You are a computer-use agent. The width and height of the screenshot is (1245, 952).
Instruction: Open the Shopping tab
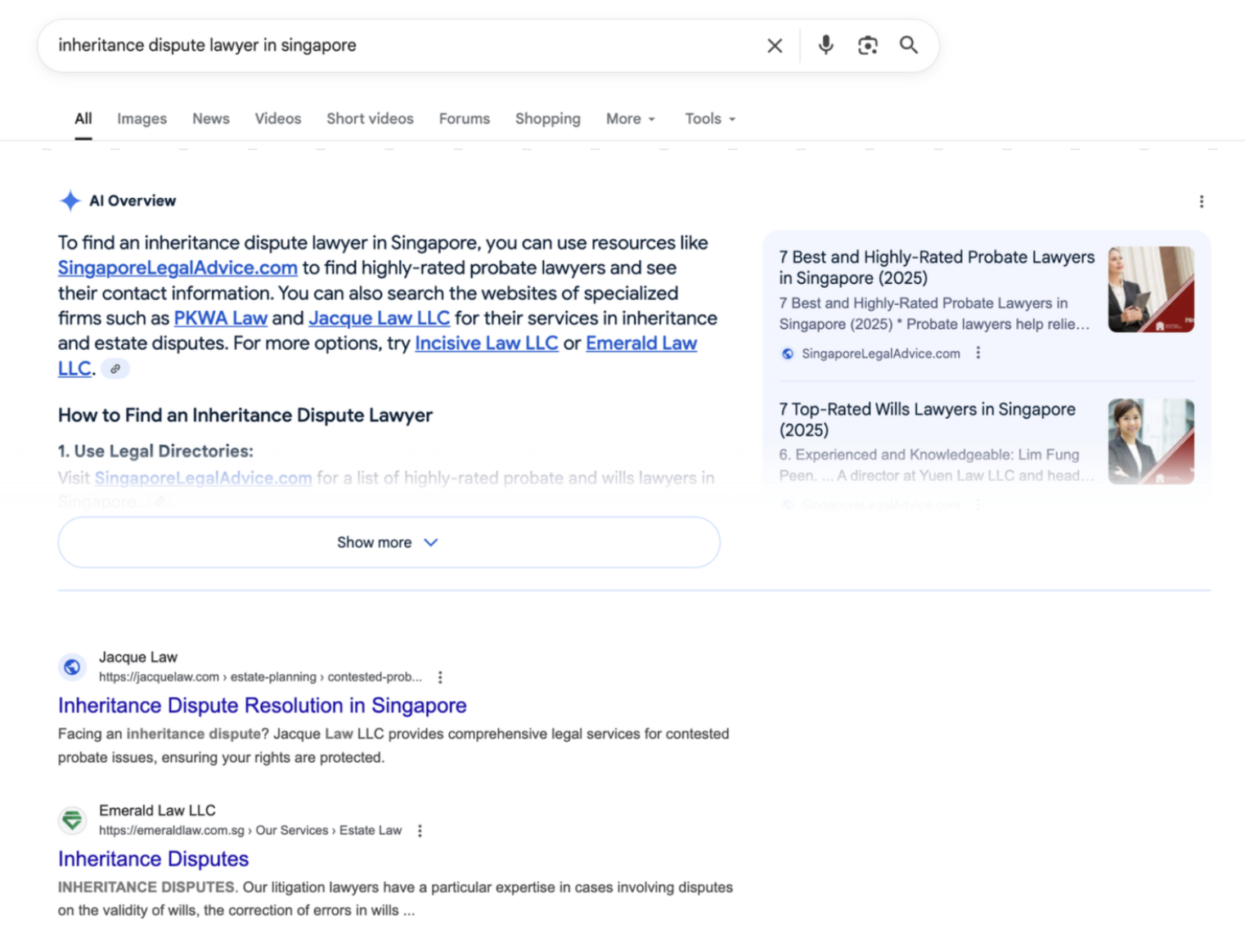(547, 119)
